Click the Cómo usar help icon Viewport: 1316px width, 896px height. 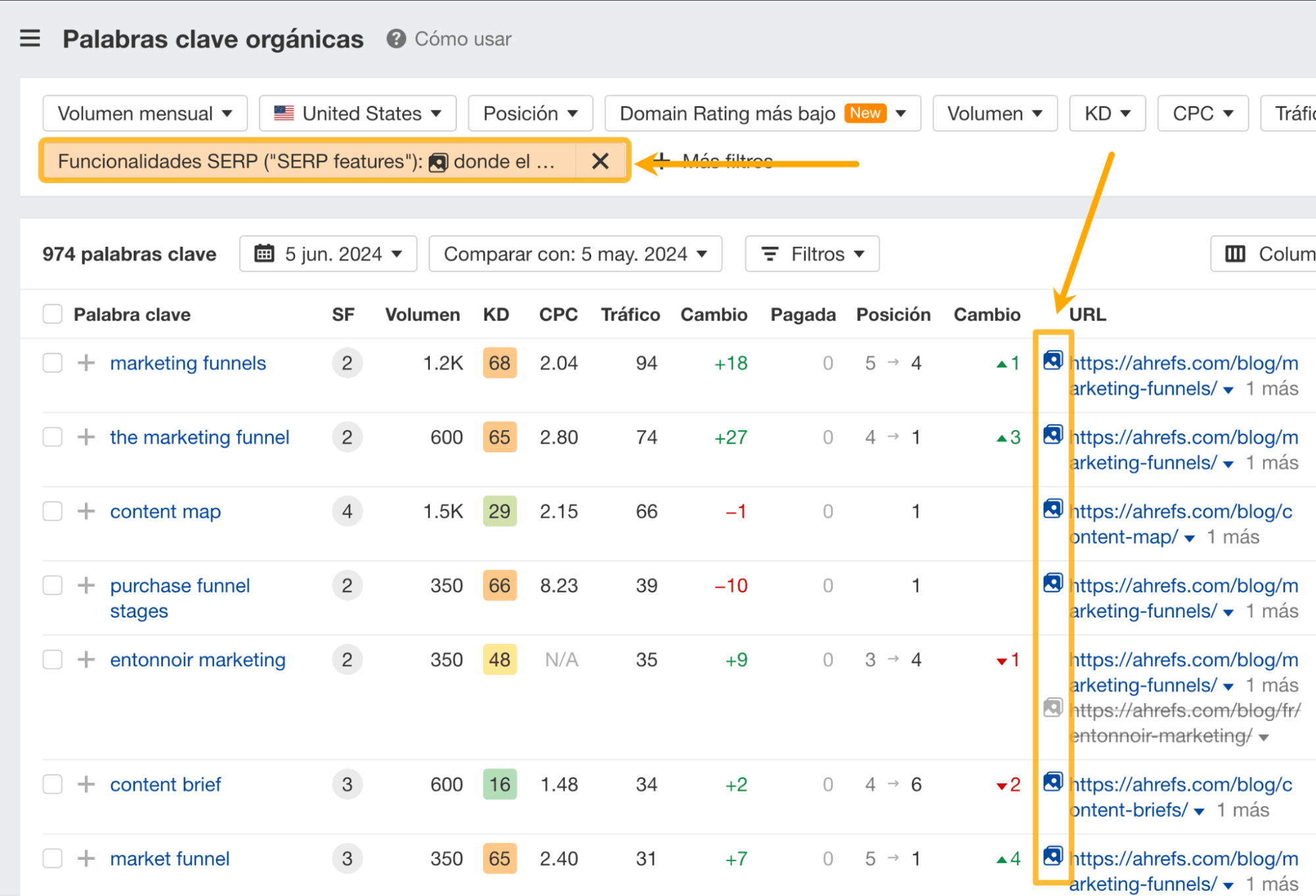pos(396,39)
